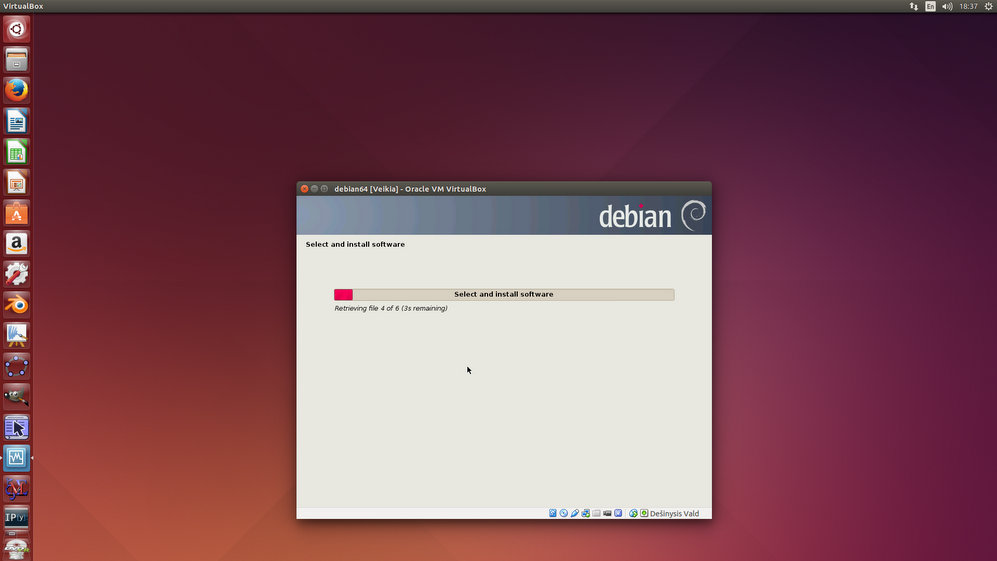Image resolution: width=997 pixels, height=561 pixels.
Task: Click the optical disk icon in VM status bar
Action: [x=564, y=513]
